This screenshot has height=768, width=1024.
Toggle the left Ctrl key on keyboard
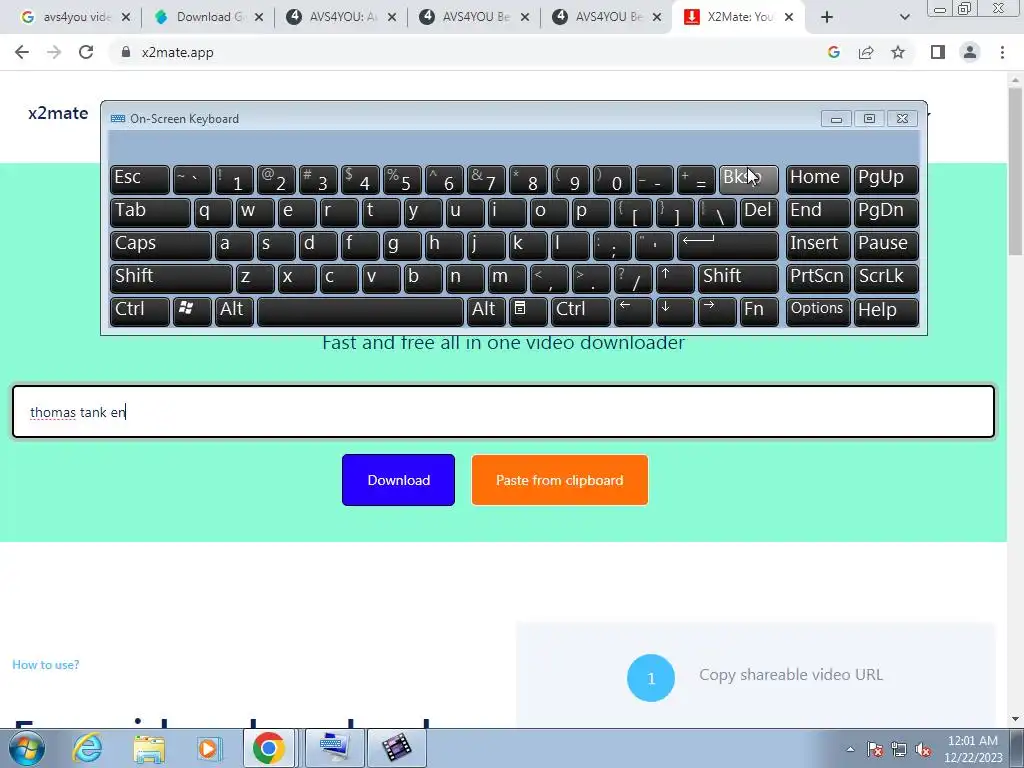(x=140, y=312)
